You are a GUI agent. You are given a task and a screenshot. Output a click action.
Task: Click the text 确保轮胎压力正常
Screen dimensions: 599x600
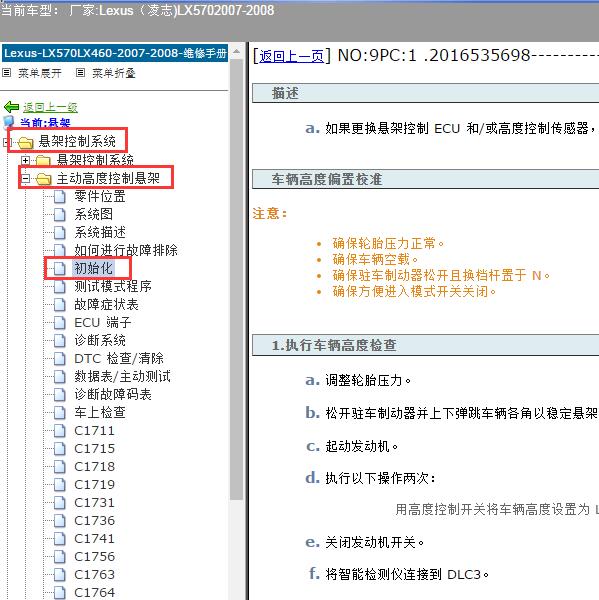(x=388, y=243)
